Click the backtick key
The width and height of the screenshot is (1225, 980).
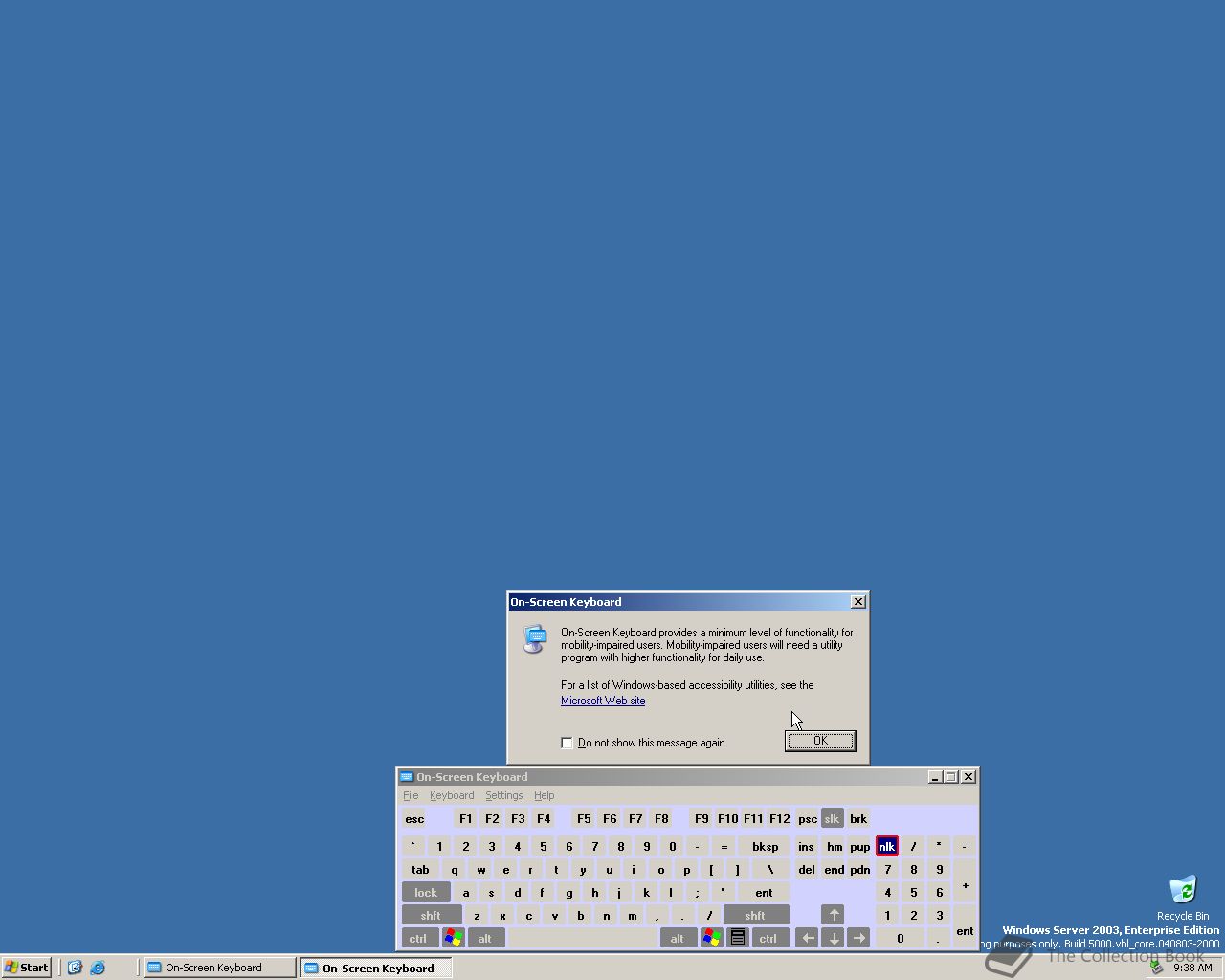[413, 846]
